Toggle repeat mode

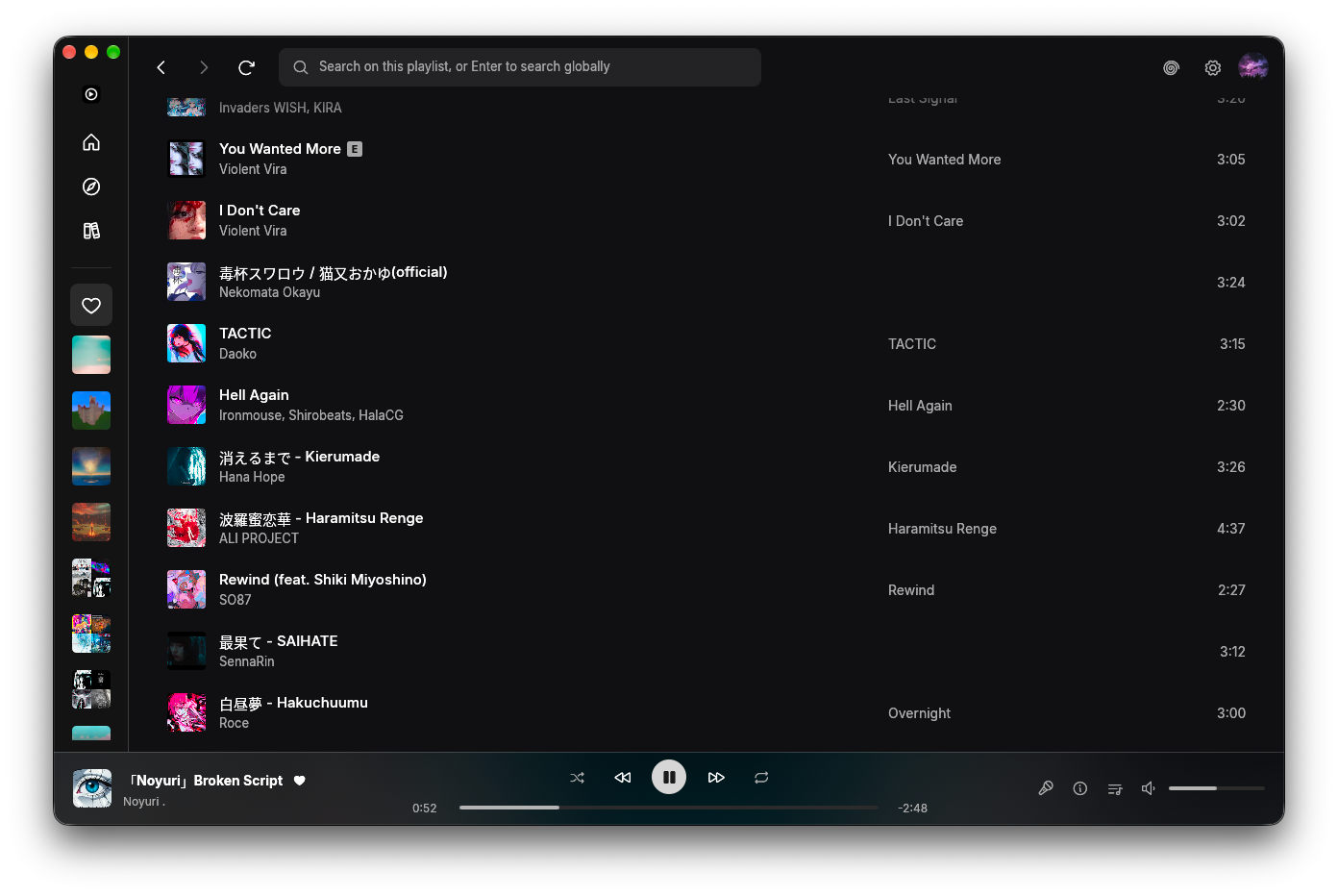click(761, 777)
